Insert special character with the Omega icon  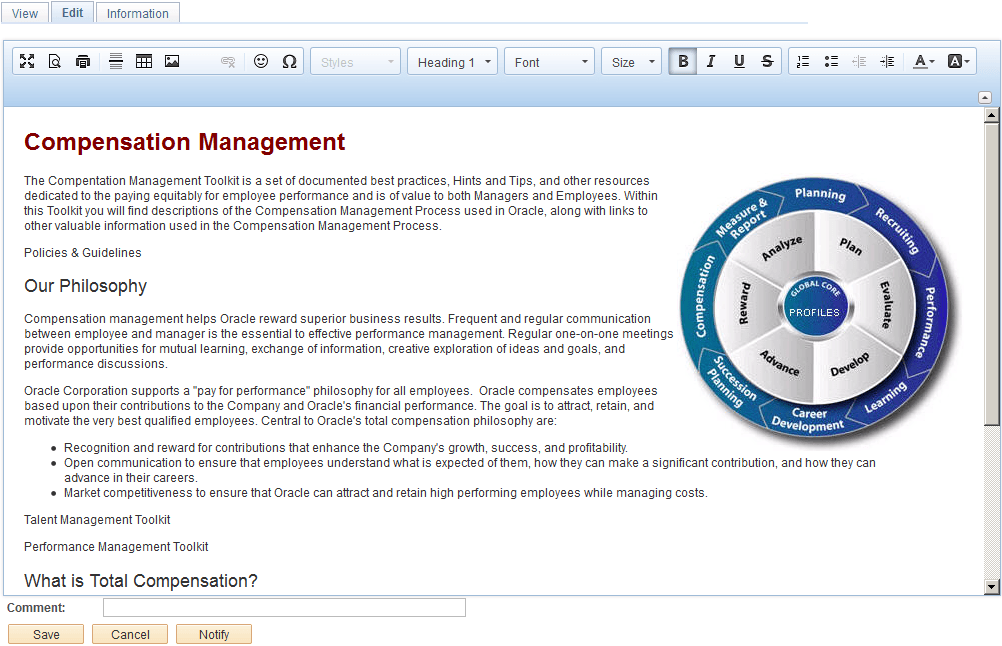coord(289,61)
